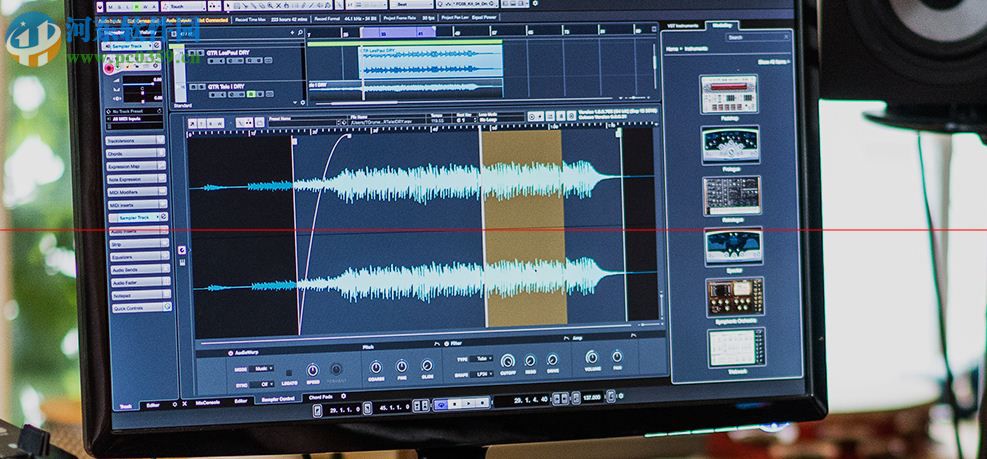Click the add track plus icon
Viewport: 987px width, 459px height.
coord(292,33)
